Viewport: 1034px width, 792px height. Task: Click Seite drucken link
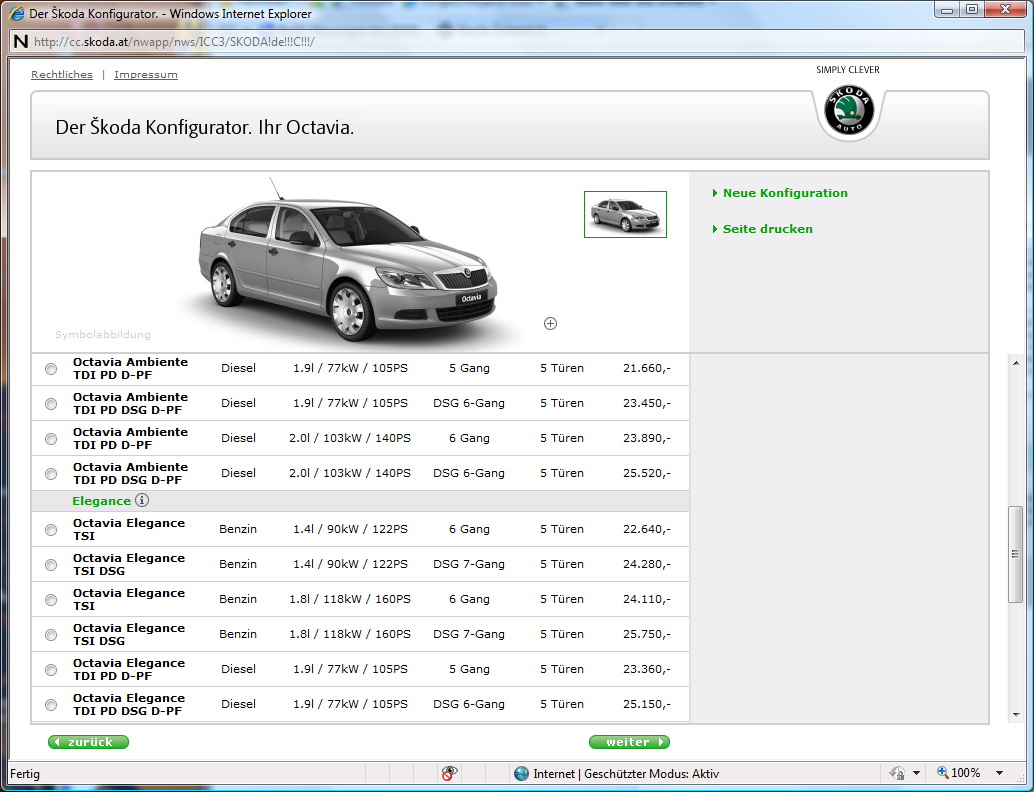768,229
